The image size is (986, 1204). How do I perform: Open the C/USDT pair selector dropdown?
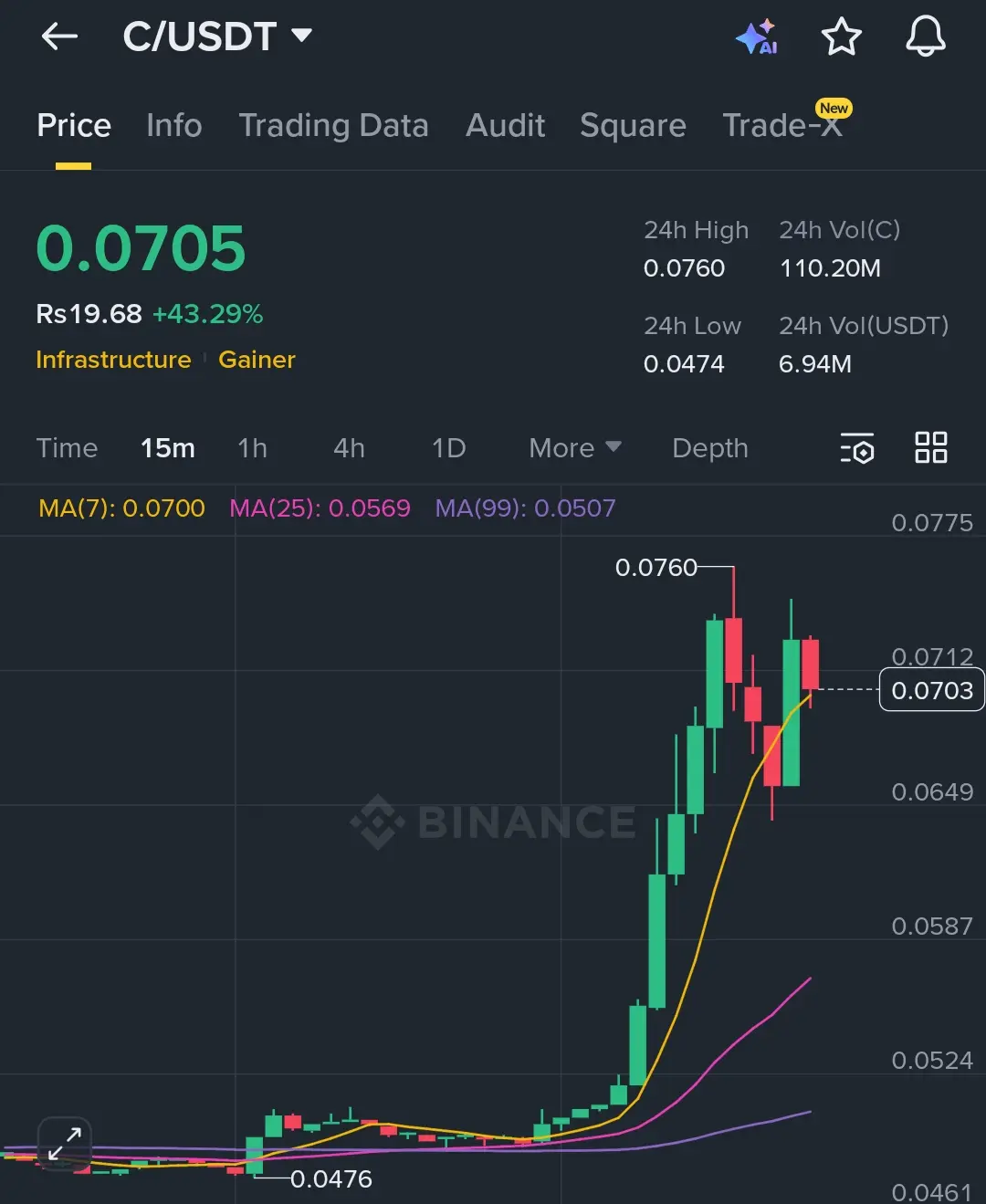[x=217, y=37]
